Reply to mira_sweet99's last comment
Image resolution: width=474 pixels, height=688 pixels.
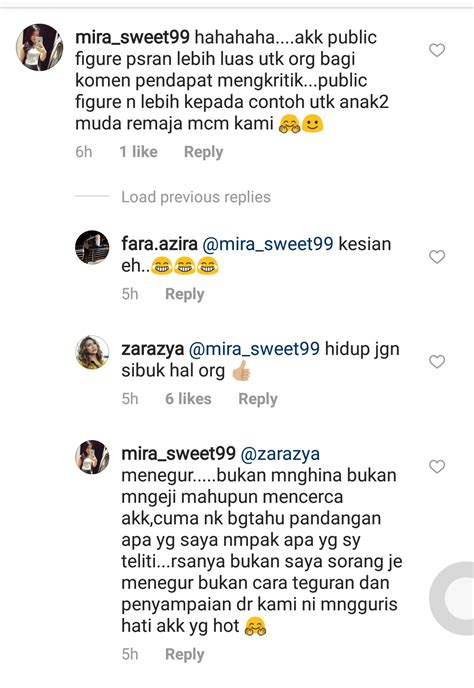pyautogui.click(x=185, y=654)
